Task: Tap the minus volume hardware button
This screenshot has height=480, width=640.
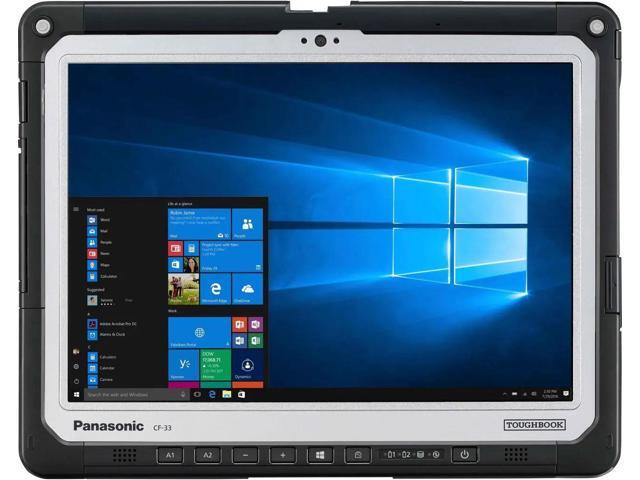Action: tap(245, 455)
